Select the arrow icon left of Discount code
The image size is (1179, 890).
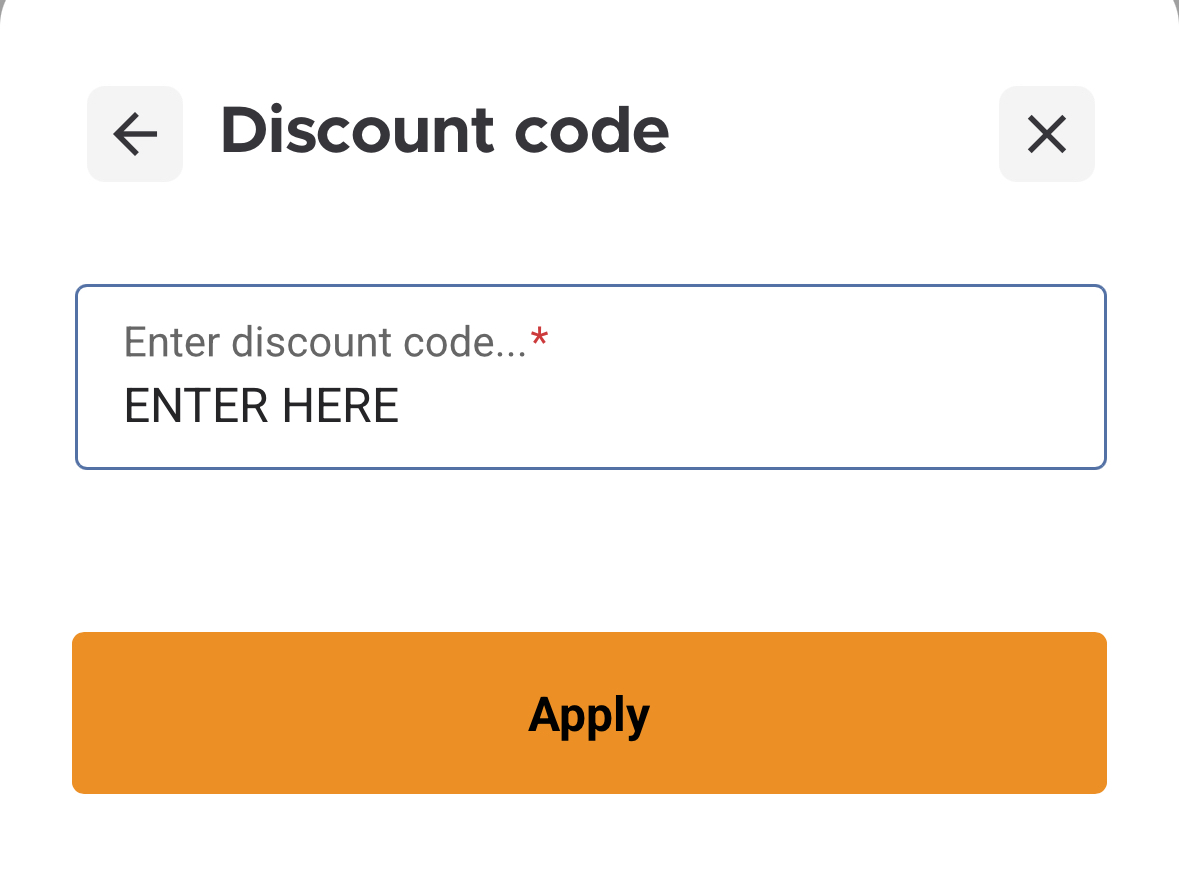[x=135, y=134]
